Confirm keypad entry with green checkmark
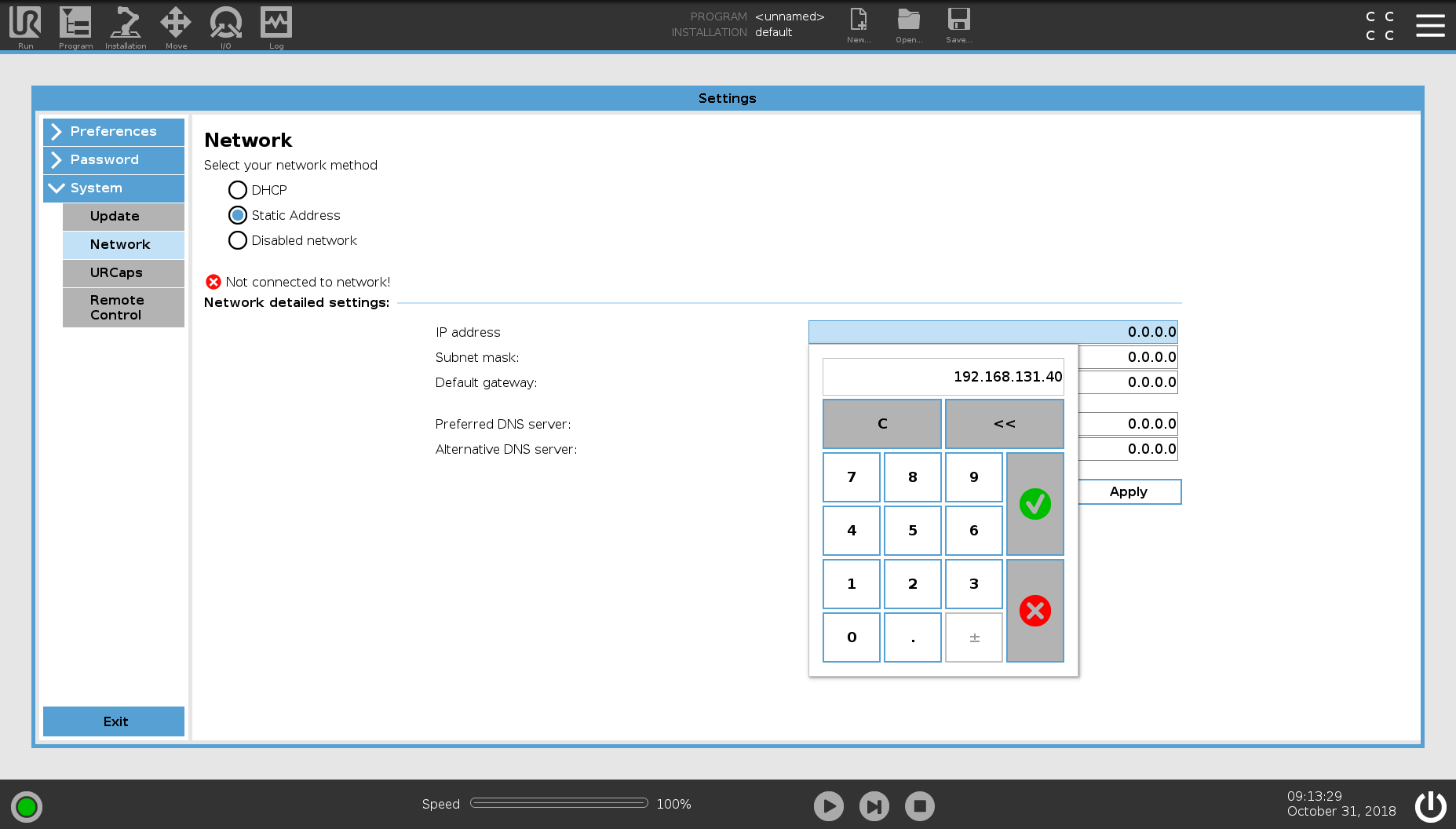This screenshot has height=829, width=1456. coord(1035,504)
